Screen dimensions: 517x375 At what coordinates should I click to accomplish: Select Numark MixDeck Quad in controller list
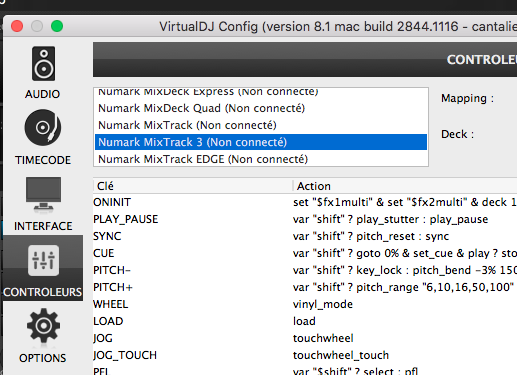pos(261,108)
